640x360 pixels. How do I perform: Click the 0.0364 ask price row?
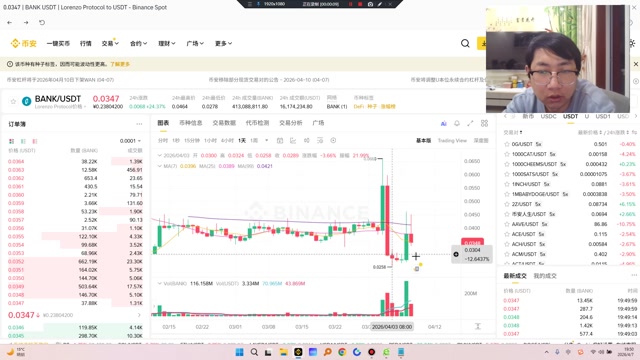[75, 162]
